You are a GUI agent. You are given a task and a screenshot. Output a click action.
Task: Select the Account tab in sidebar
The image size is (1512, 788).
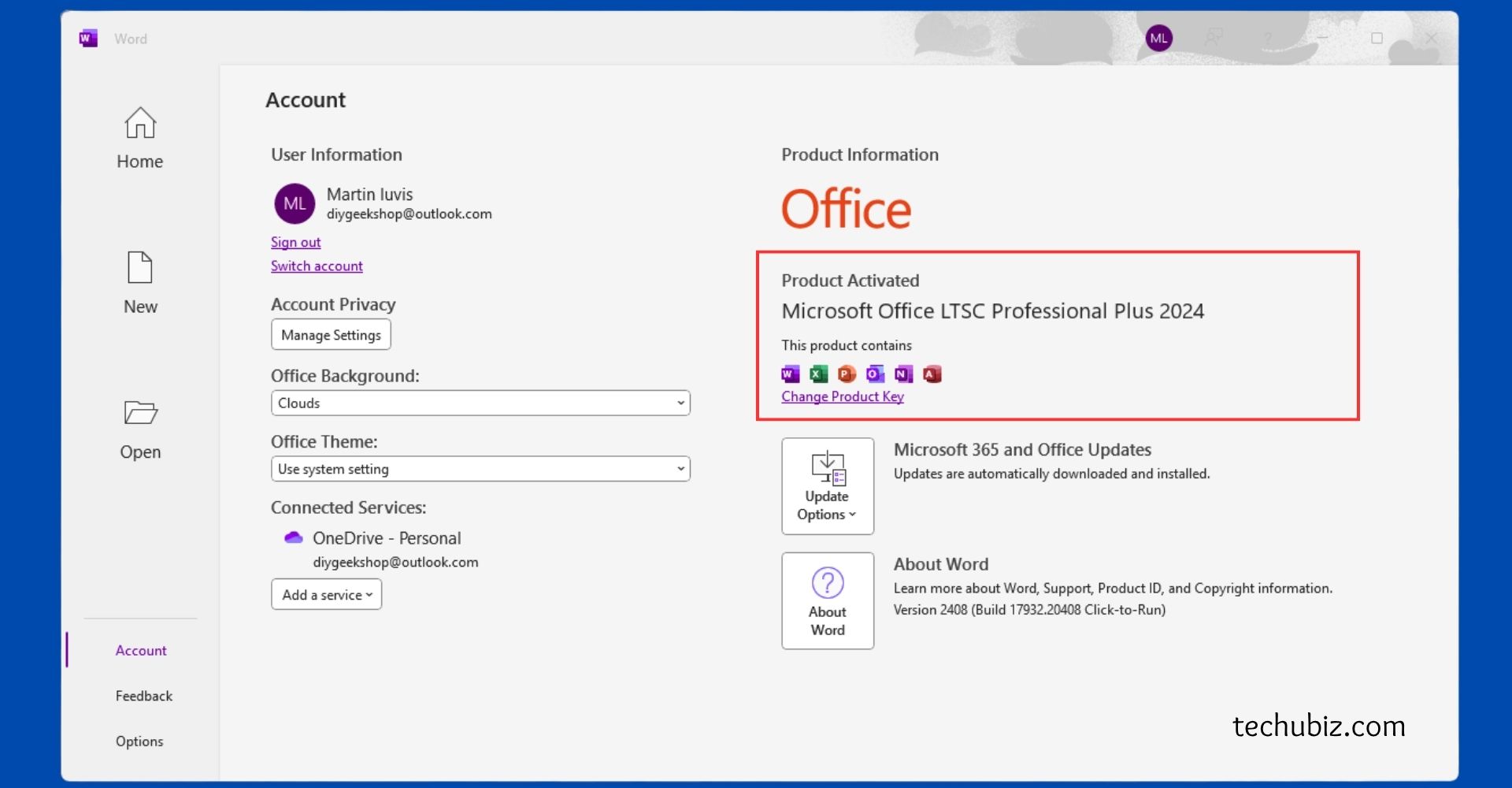(x=141, y=650)
